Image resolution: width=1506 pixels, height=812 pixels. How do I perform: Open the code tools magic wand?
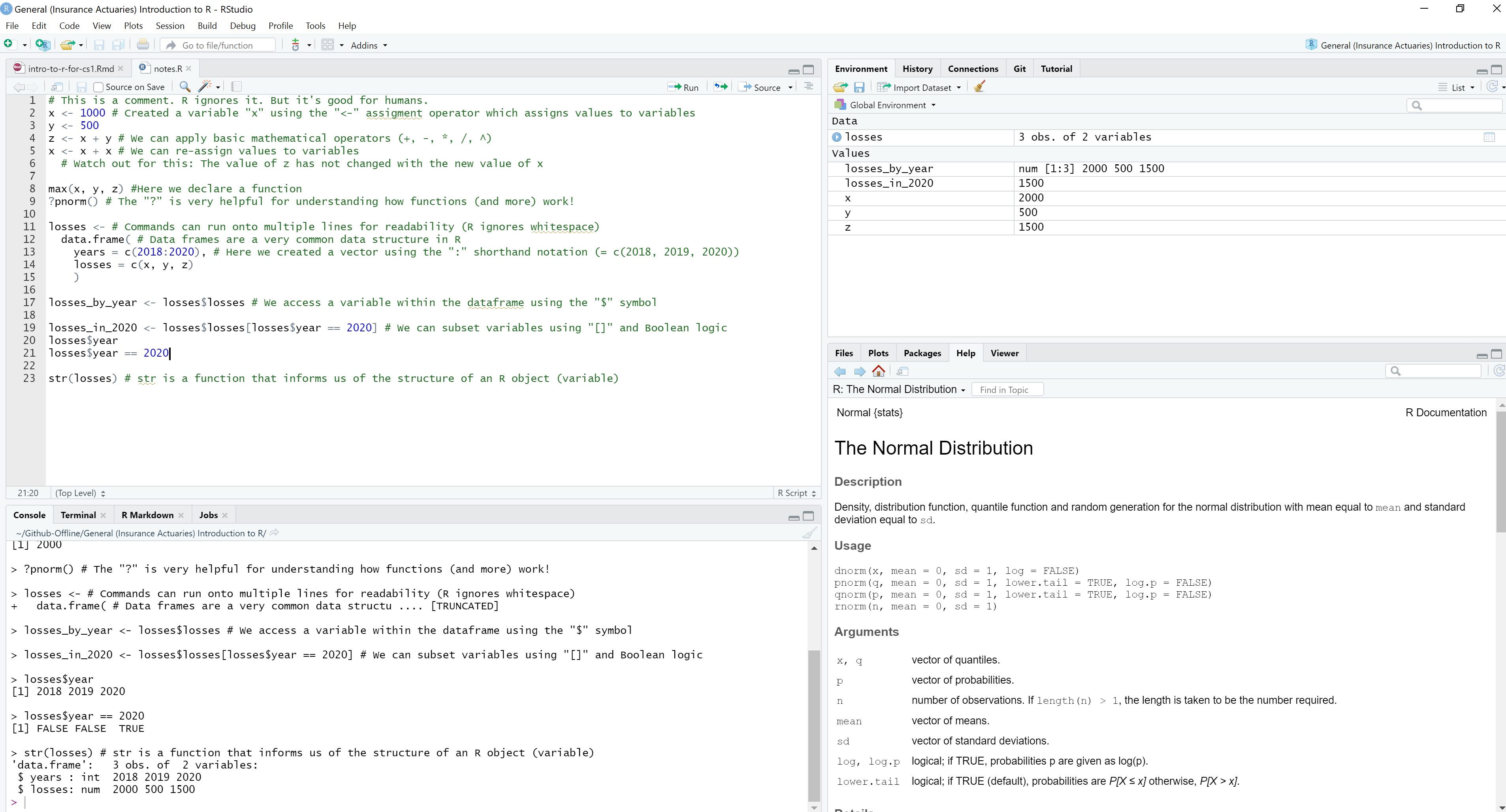pos(205,86)
